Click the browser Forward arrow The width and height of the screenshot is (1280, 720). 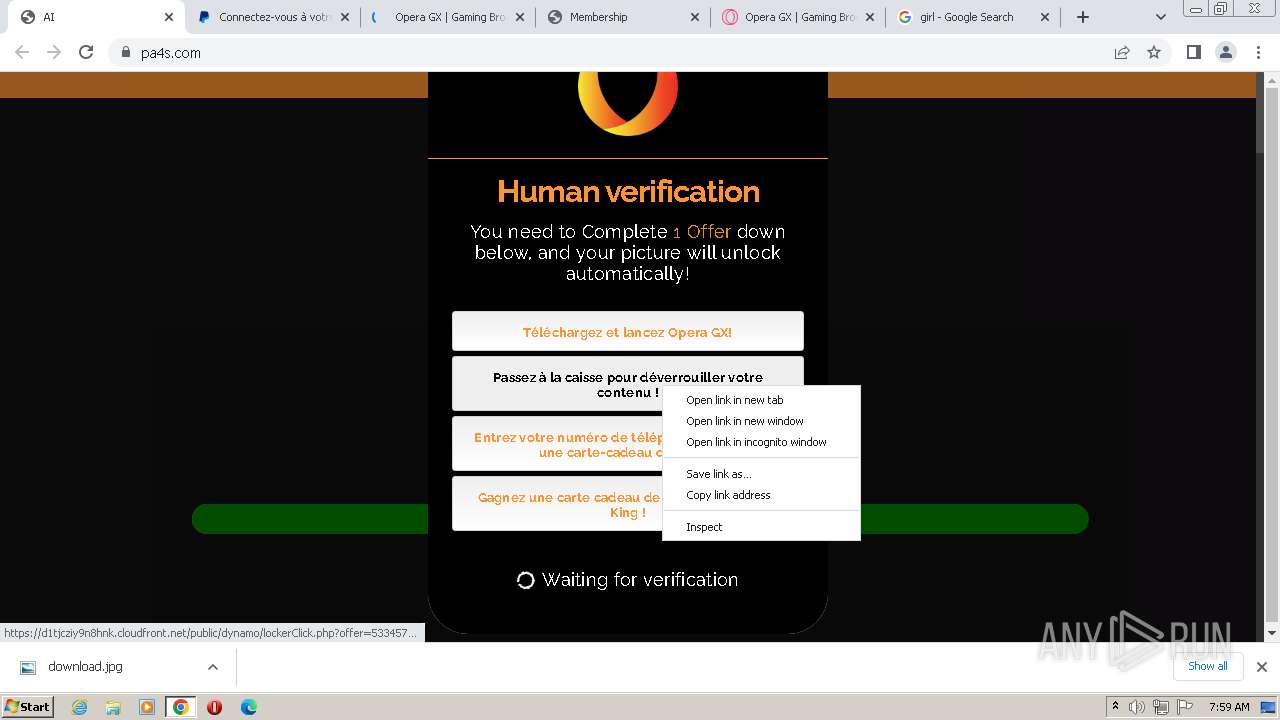54,52
